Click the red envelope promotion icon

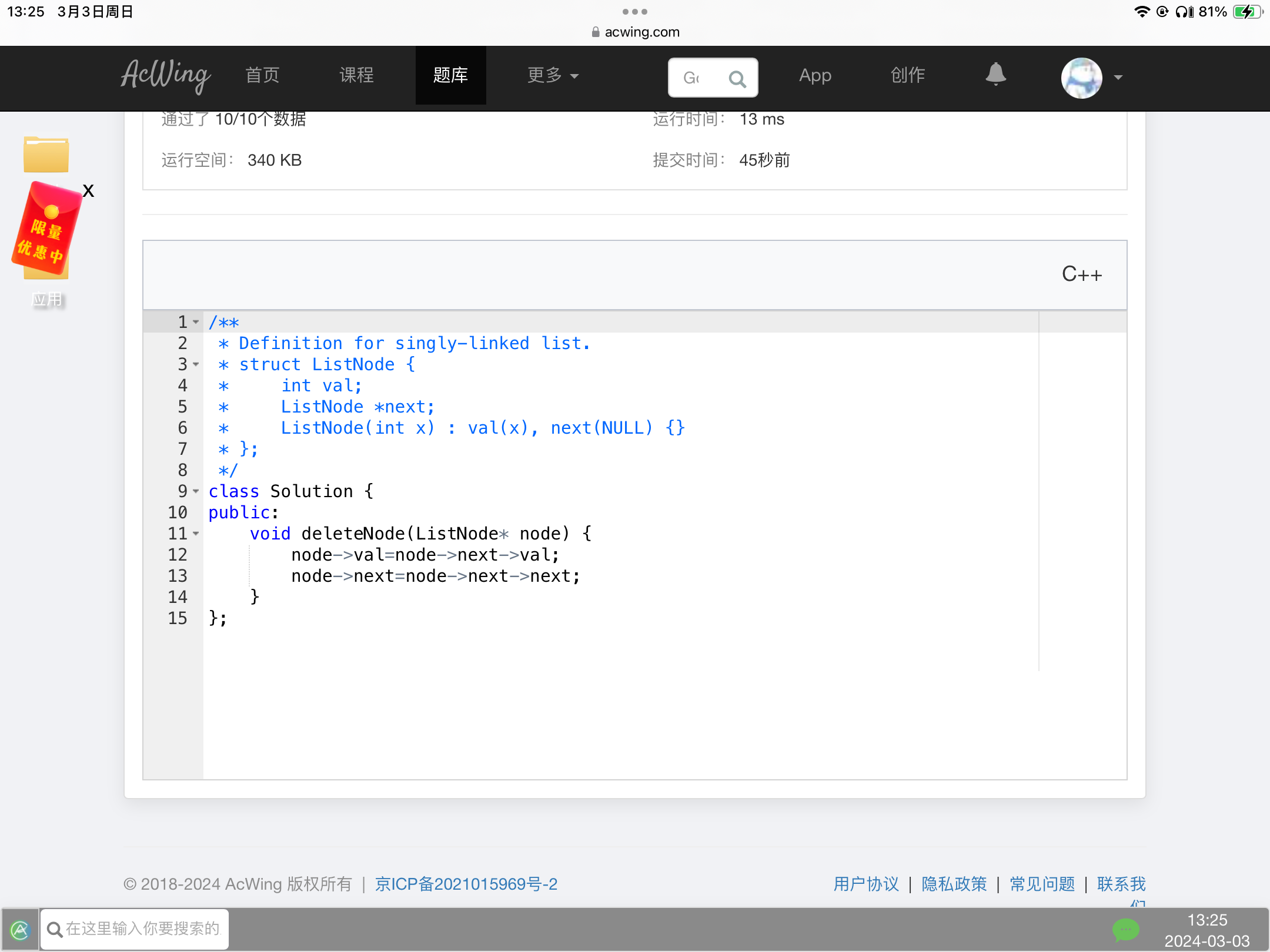tap(46, 230)
